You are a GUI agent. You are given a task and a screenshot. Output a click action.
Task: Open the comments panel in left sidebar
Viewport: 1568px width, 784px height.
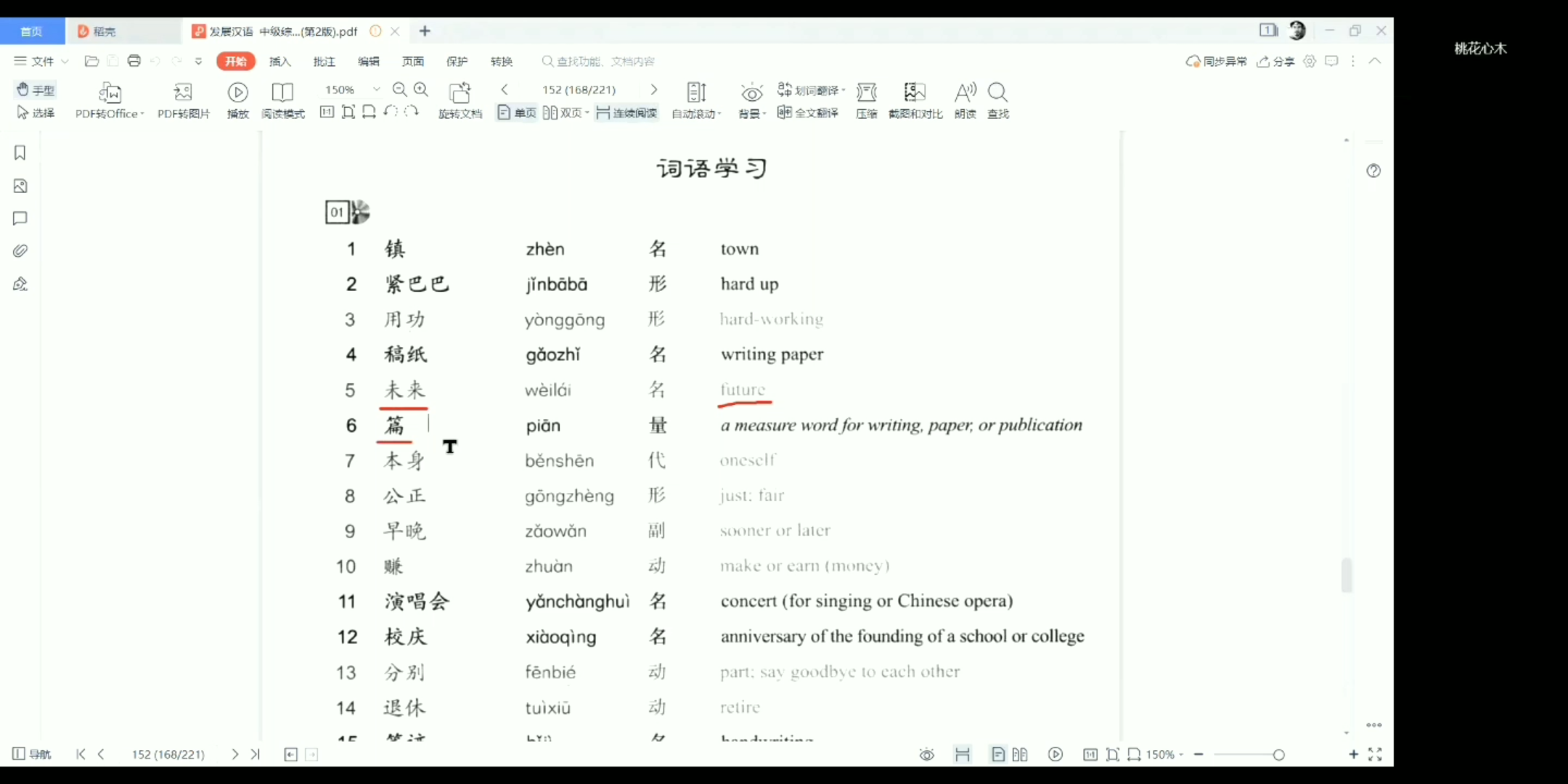tap(20, 219)
